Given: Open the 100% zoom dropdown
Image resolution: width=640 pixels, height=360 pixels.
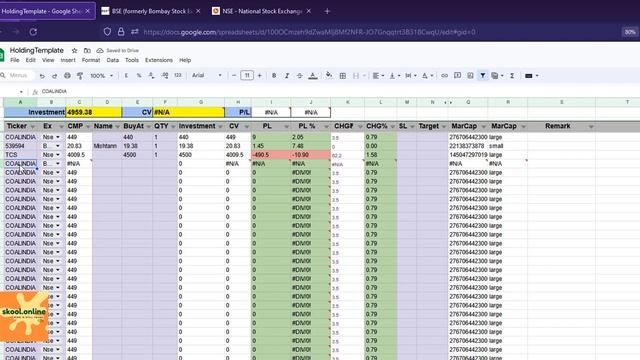Looking at the screenshot, I should point(101,76).
